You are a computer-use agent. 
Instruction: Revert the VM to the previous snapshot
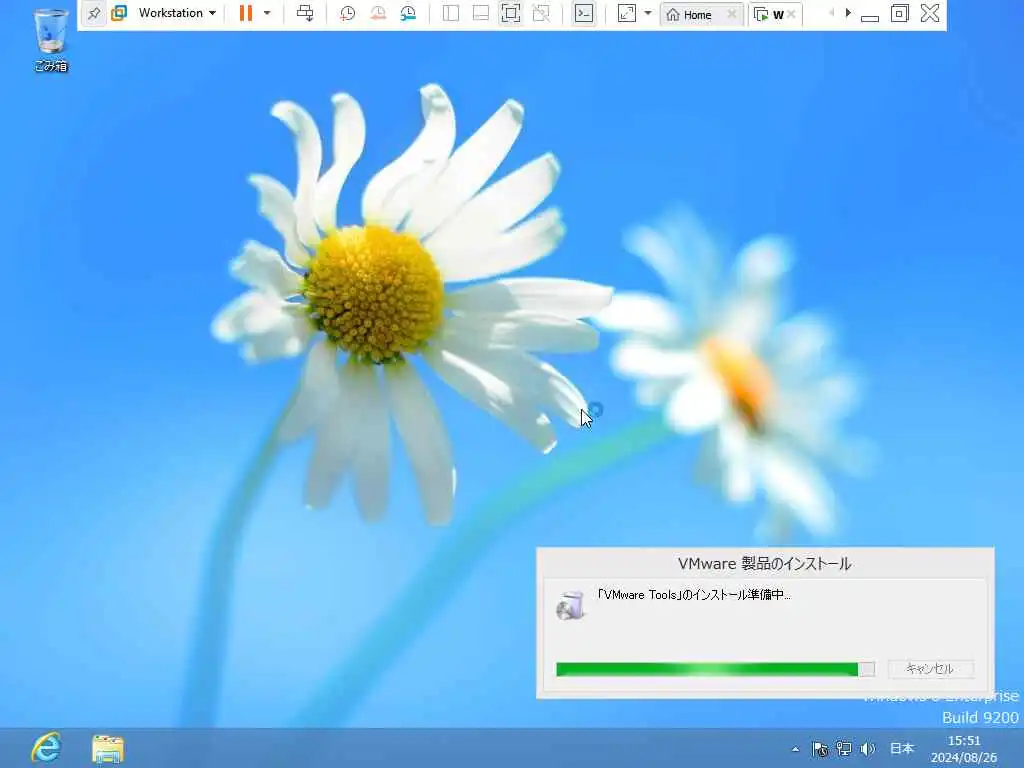tap(377, 13)
